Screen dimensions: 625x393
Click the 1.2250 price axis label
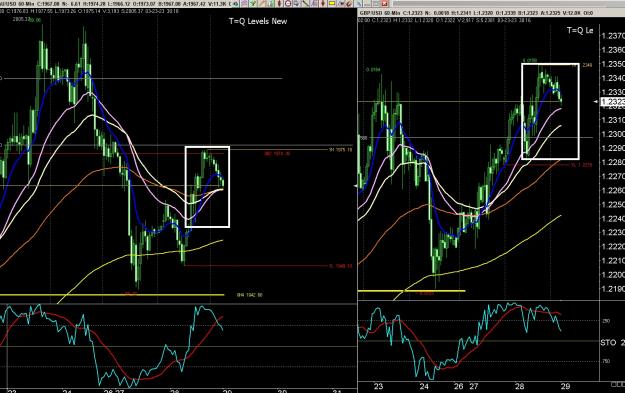point(613,204)
